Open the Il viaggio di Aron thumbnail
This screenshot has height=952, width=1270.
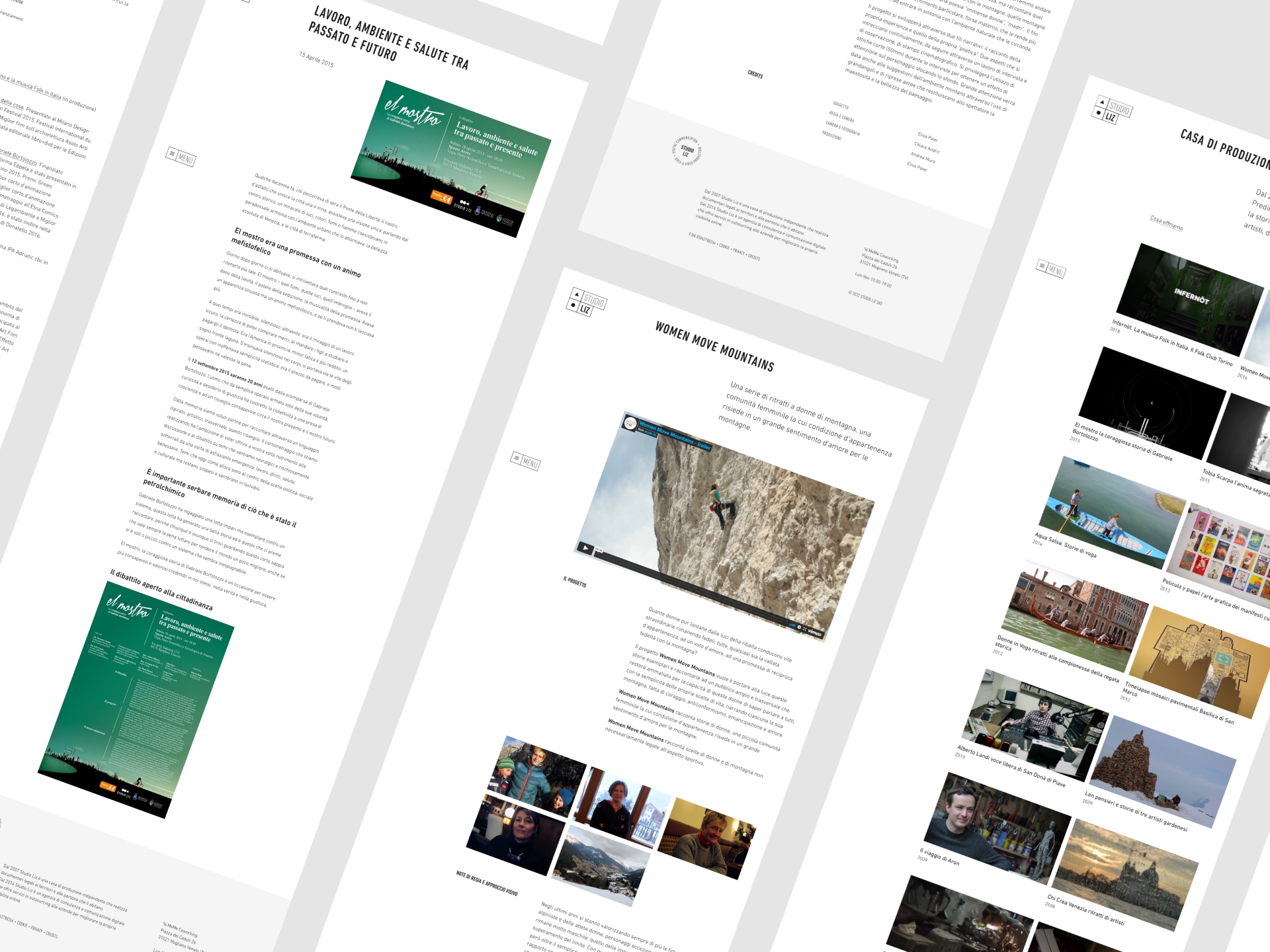click(997, 828)
